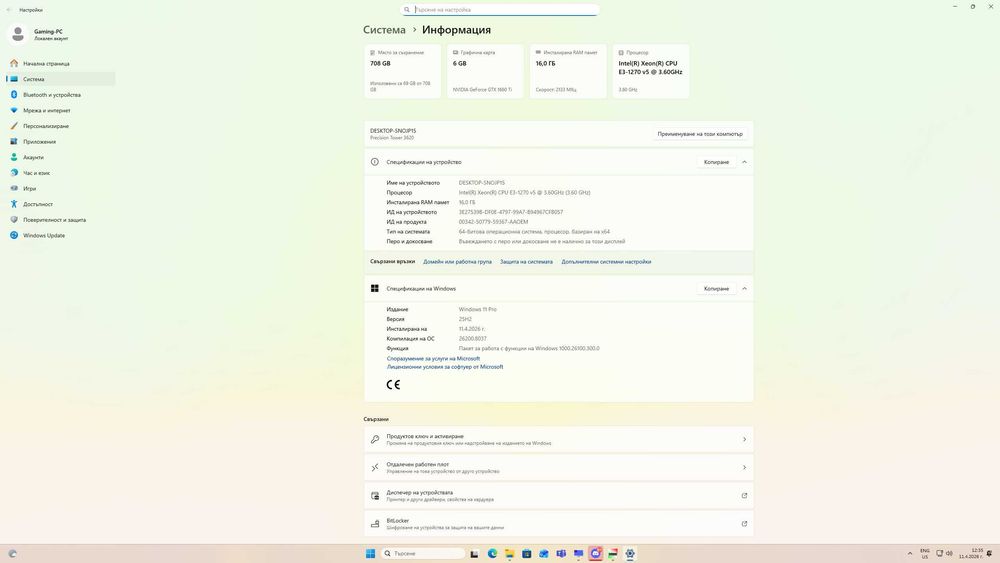Open the Процесор Xeon card

[x=651, y=71]
